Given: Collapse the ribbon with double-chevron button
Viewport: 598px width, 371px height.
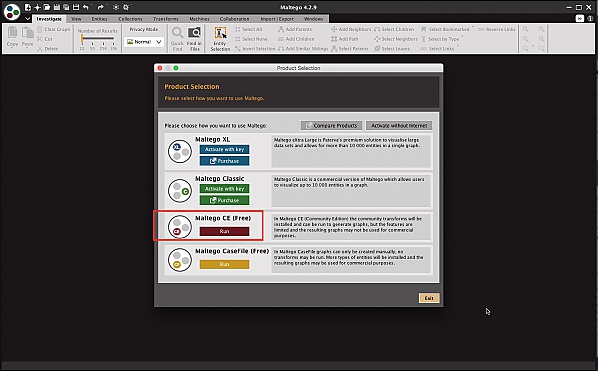Looking at the screenshot, I should click(x=580, y=18).
